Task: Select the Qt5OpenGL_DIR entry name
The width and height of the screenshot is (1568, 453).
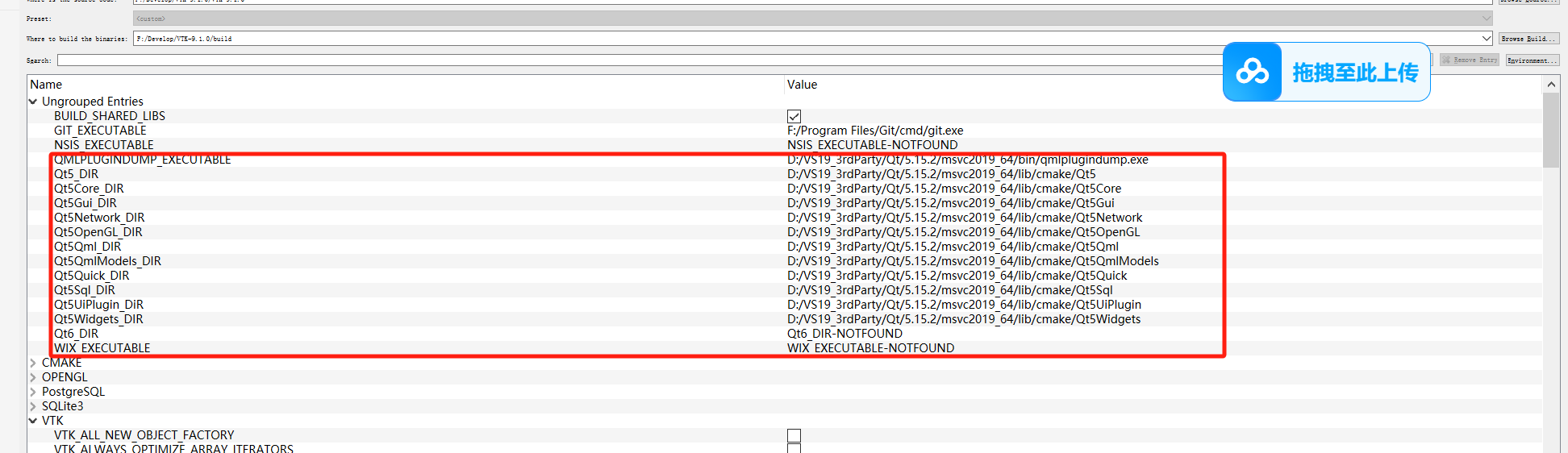Action: coord(98,232)
